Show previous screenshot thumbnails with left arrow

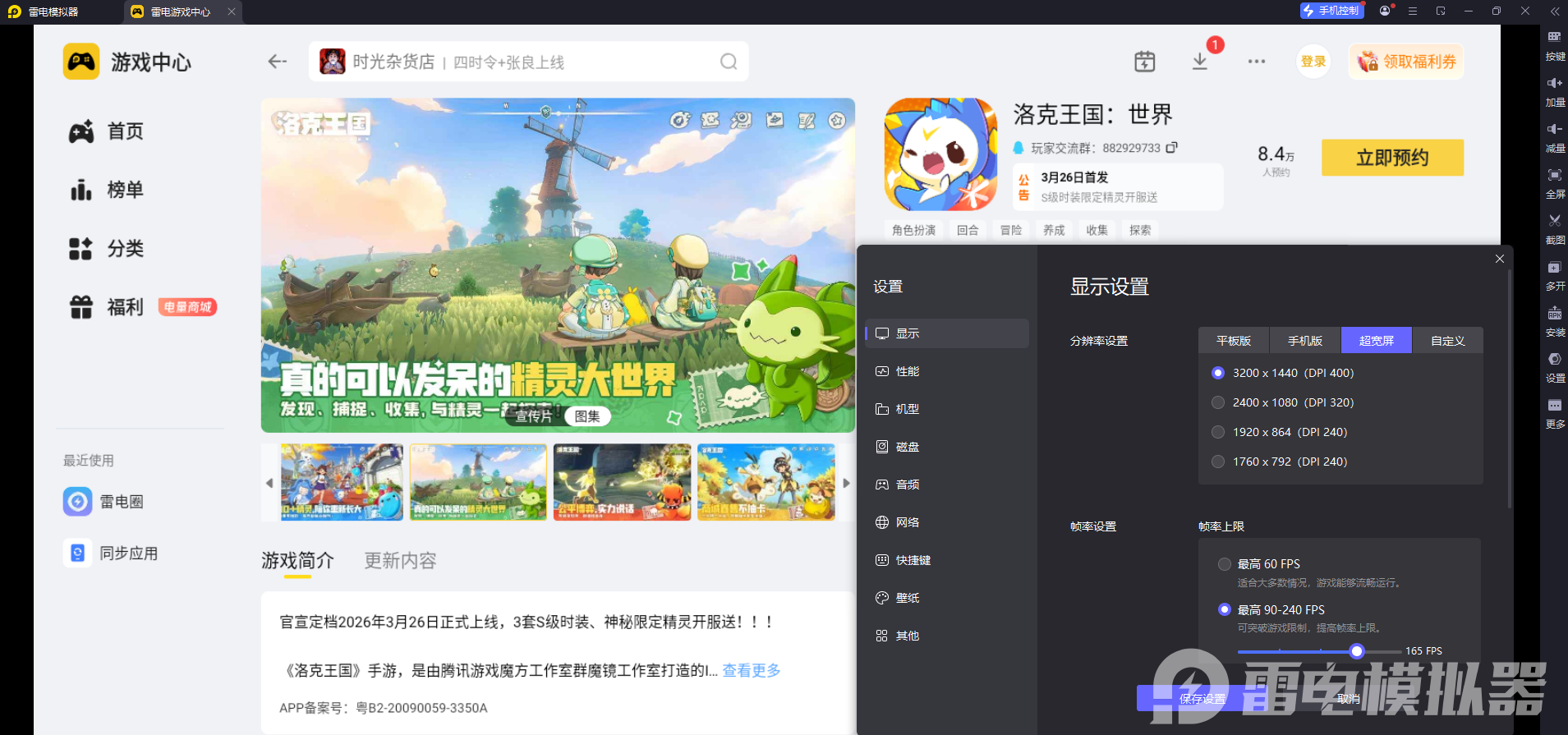[x=269, y=483]
